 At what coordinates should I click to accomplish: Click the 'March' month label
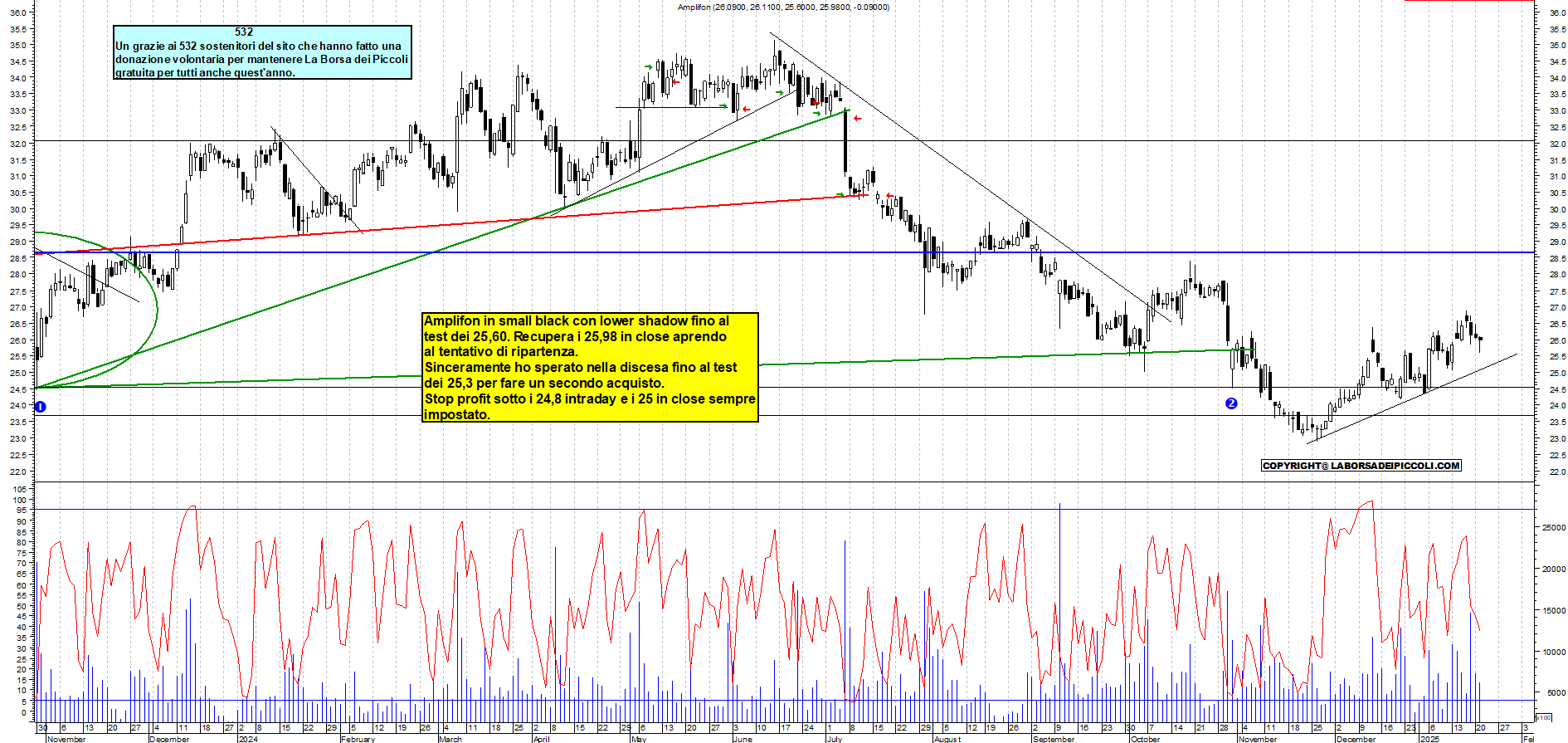tap(450, 739)
